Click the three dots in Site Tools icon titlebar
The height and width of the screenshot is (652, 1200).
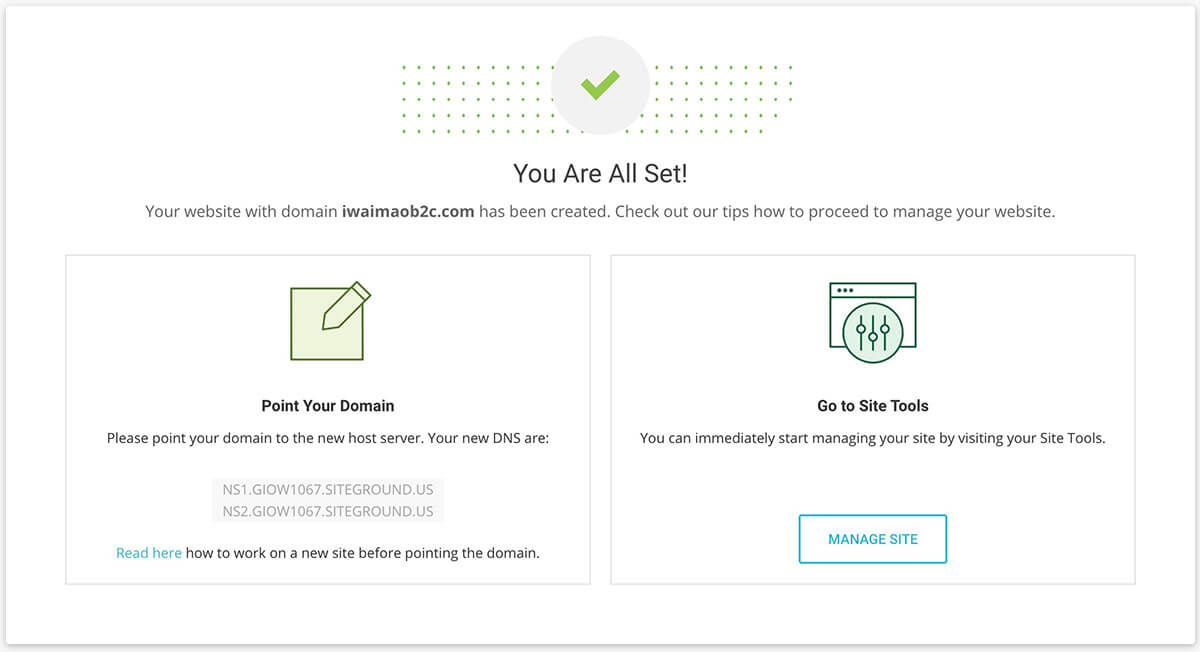click(845, 291)
